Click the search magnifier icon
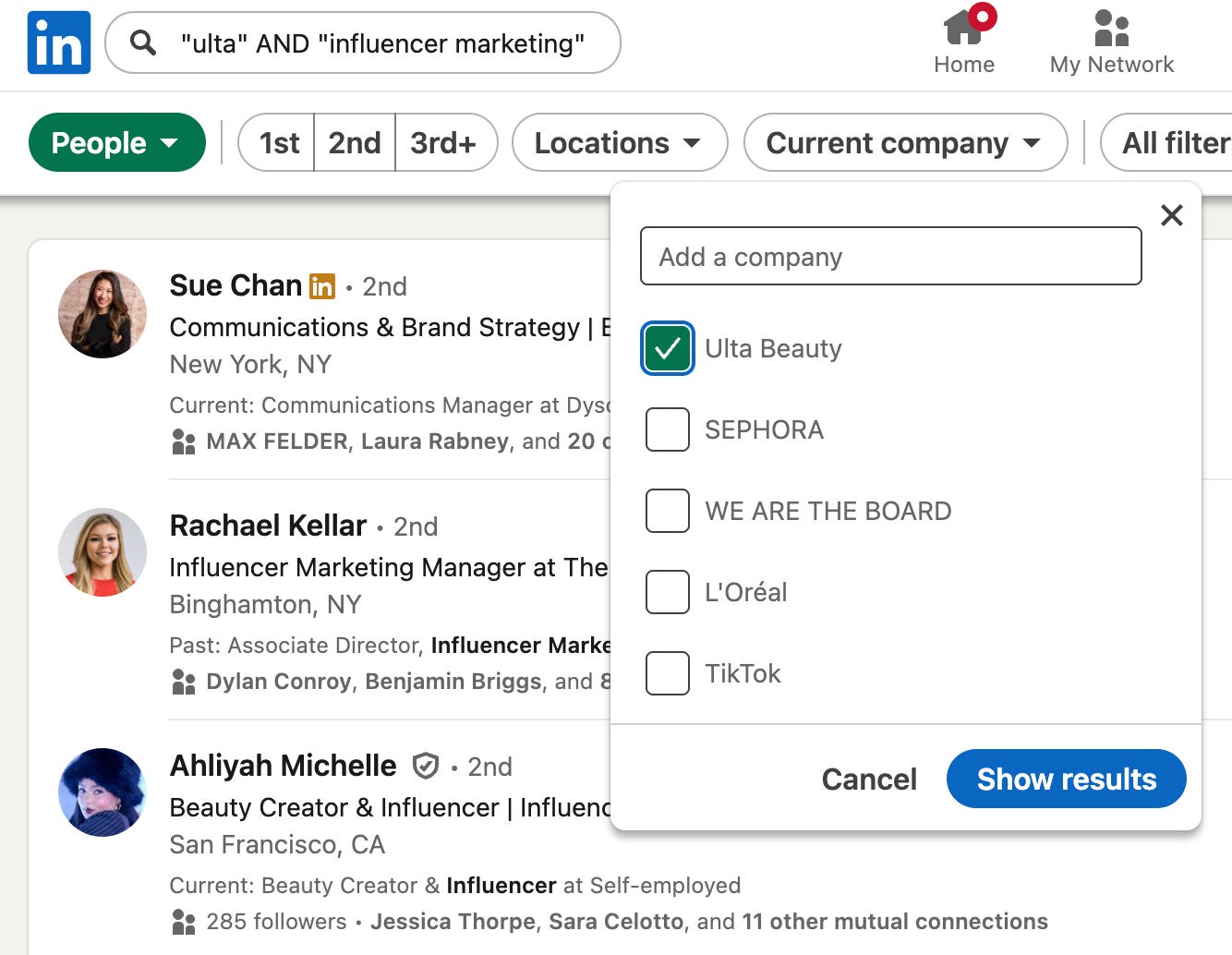This screenshot has height=955, width=1232. 143,42
